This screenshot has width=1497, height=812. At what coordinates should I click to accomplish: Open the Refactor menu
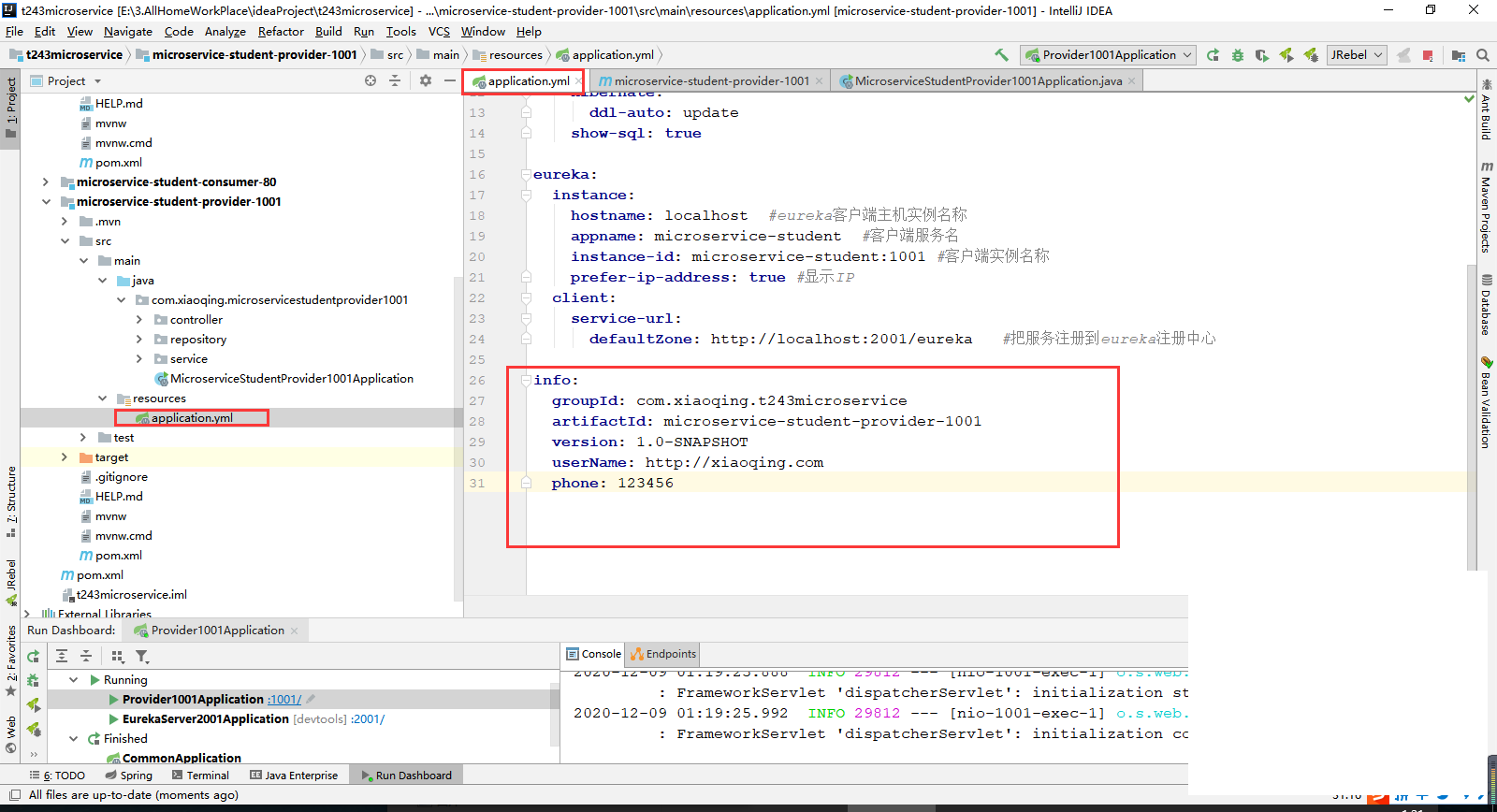[281, 32]
